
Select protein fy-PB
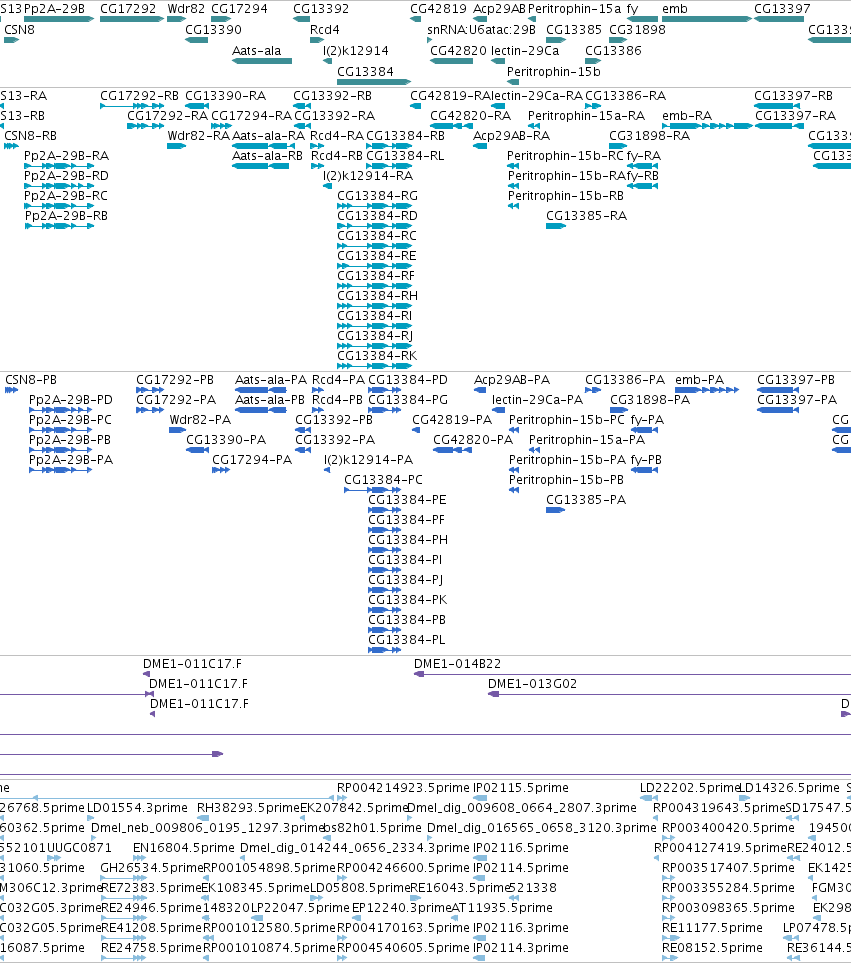coord(646,460)
